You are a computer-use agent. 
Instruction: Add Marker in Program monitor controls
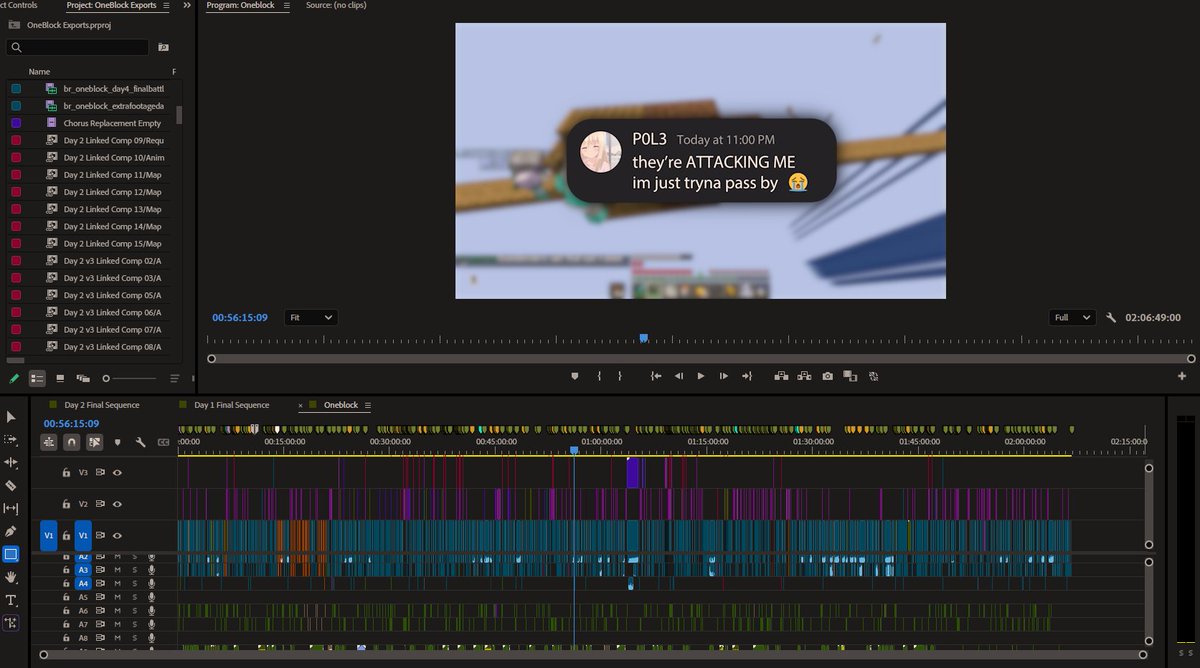click(574, 376)
